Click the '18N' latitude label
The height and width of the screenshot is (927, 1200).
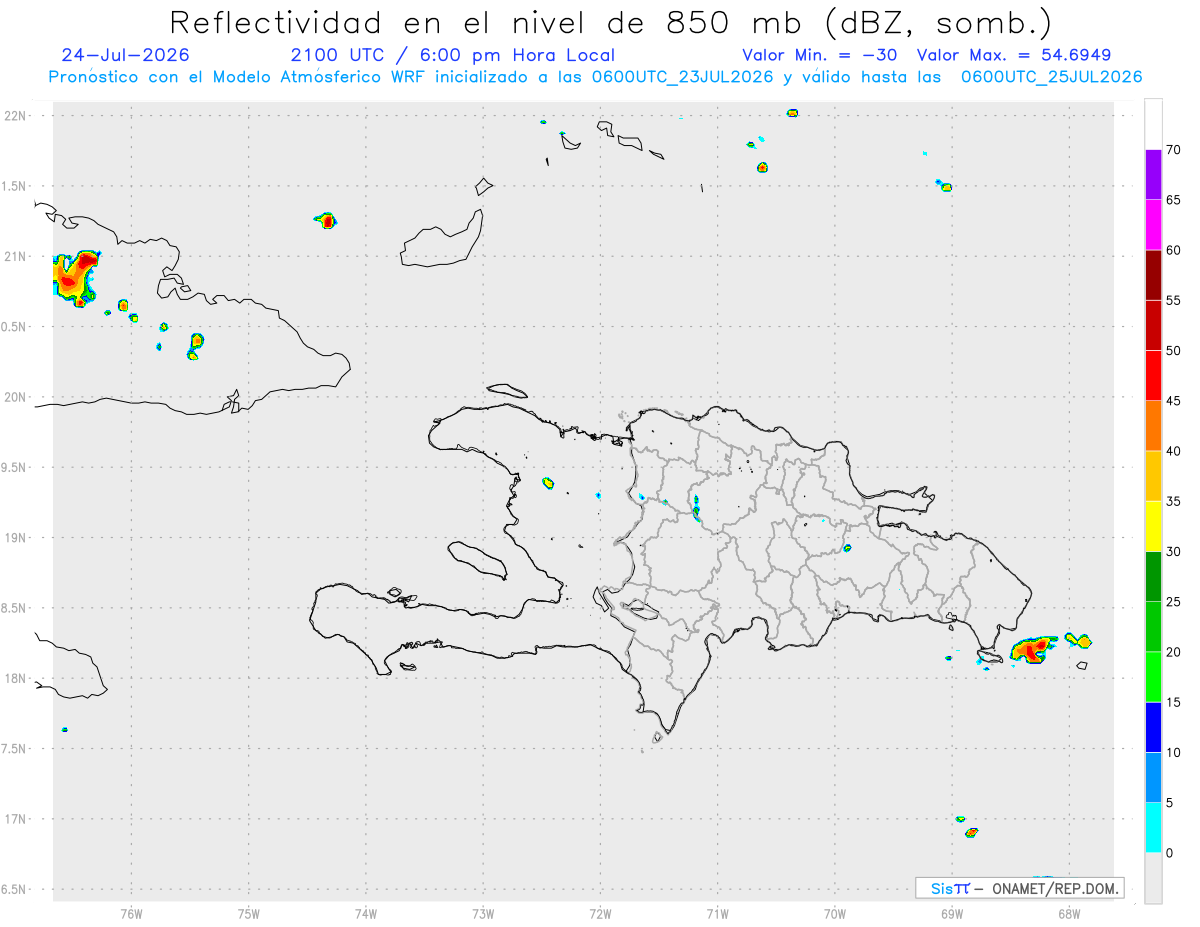tap(15, 678)
